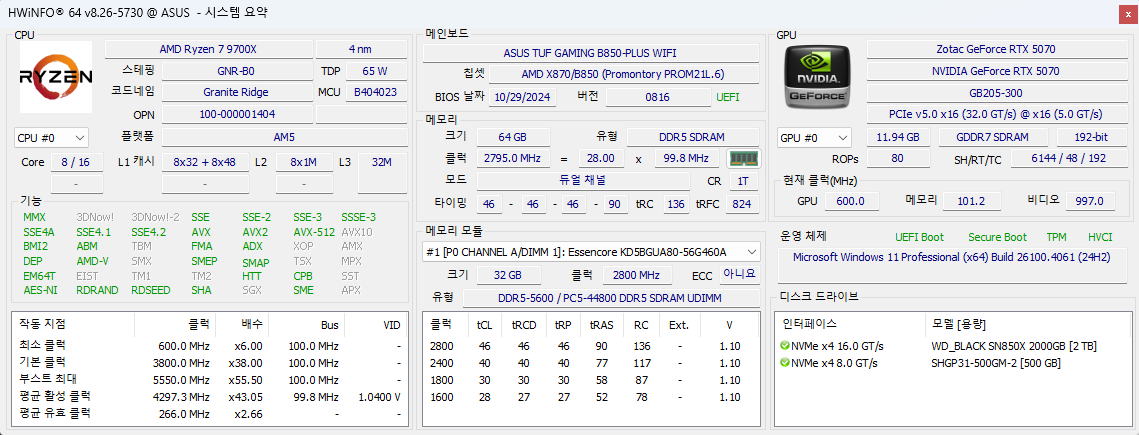Click the Secure Boot status label
Viewport: 1139px width, 435px height.
[997, 237]
